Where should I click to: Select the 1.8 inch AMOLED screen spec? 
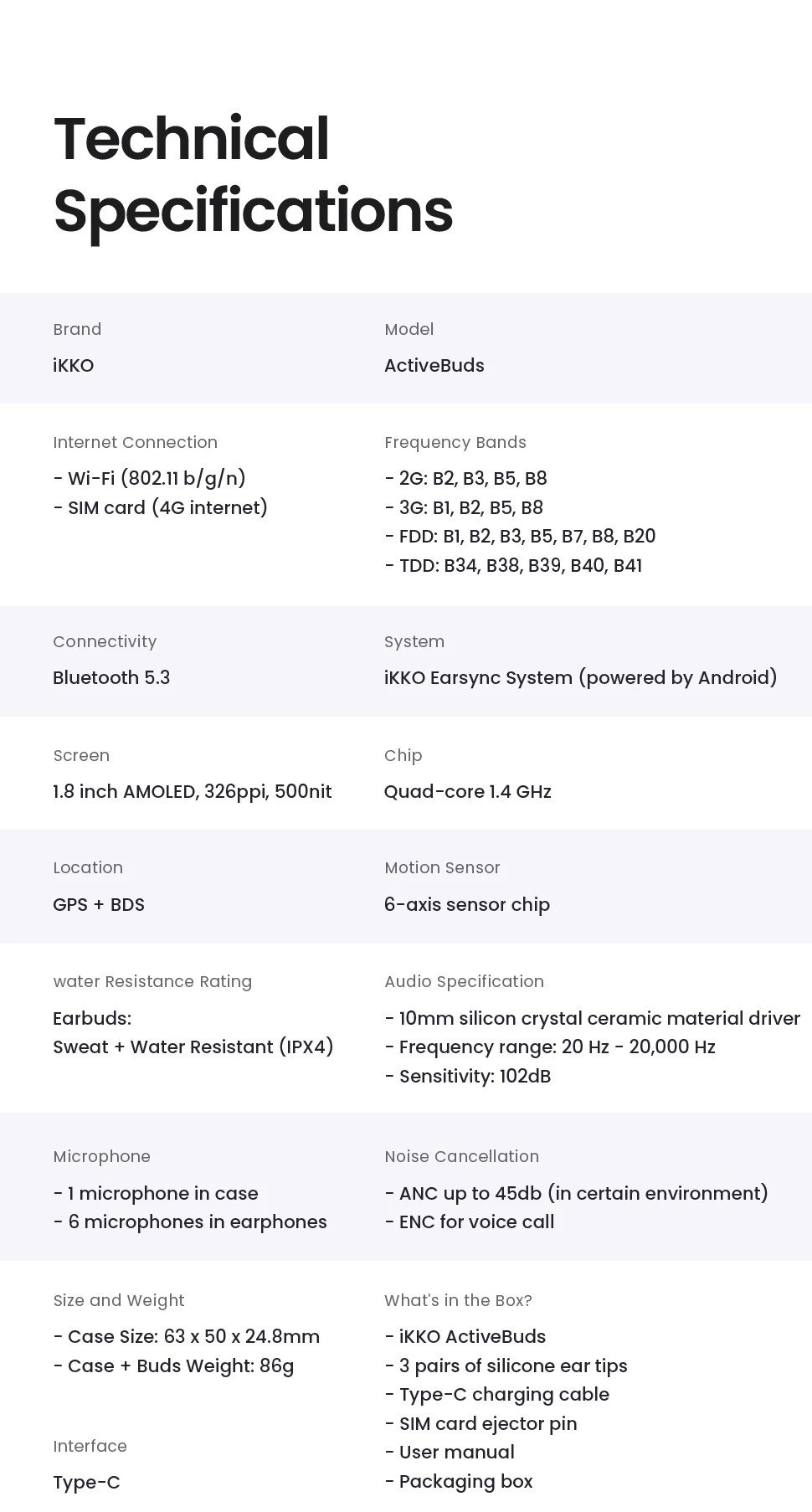pyautogui.click(x=192, y=792)
